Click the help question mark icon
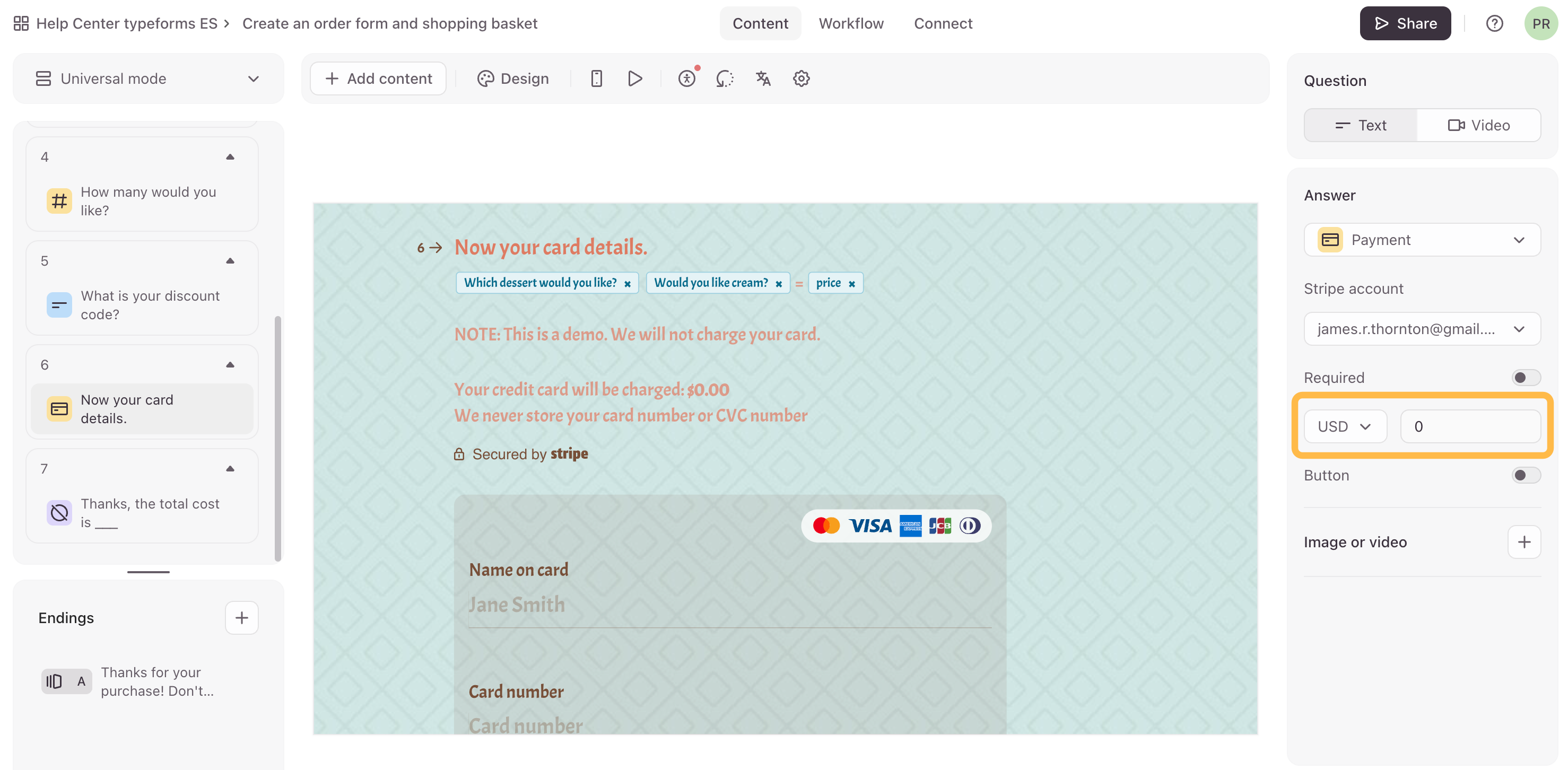The width and height of the screenshot is (1568, 770). [x=1495, y=23]
